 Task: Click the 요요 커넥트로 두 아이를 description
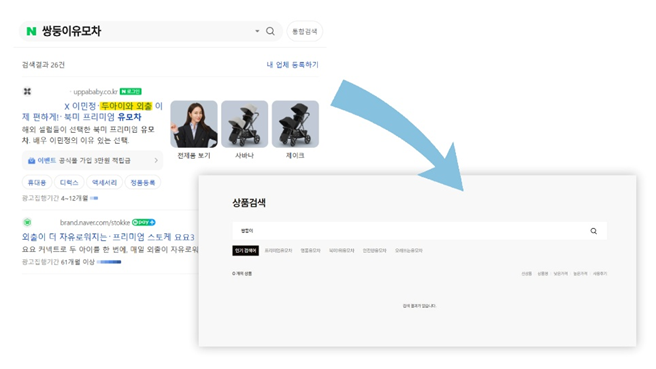click(110, 250)
